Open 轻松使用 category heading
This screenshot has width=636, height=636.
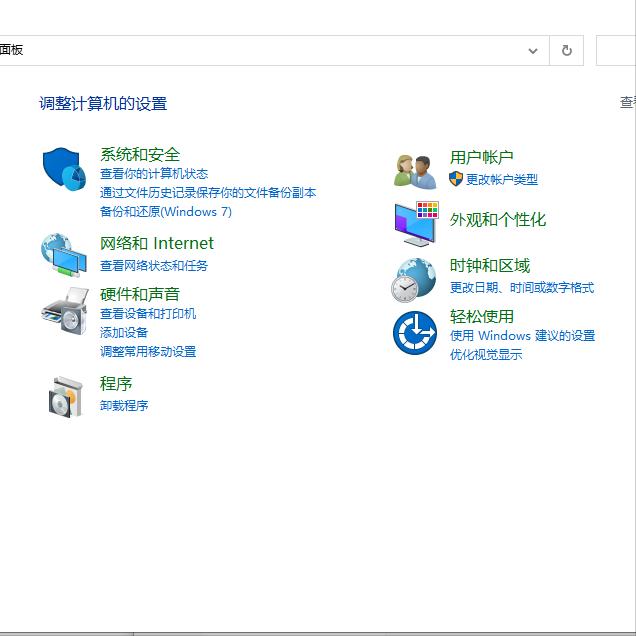tap(482, 317)
